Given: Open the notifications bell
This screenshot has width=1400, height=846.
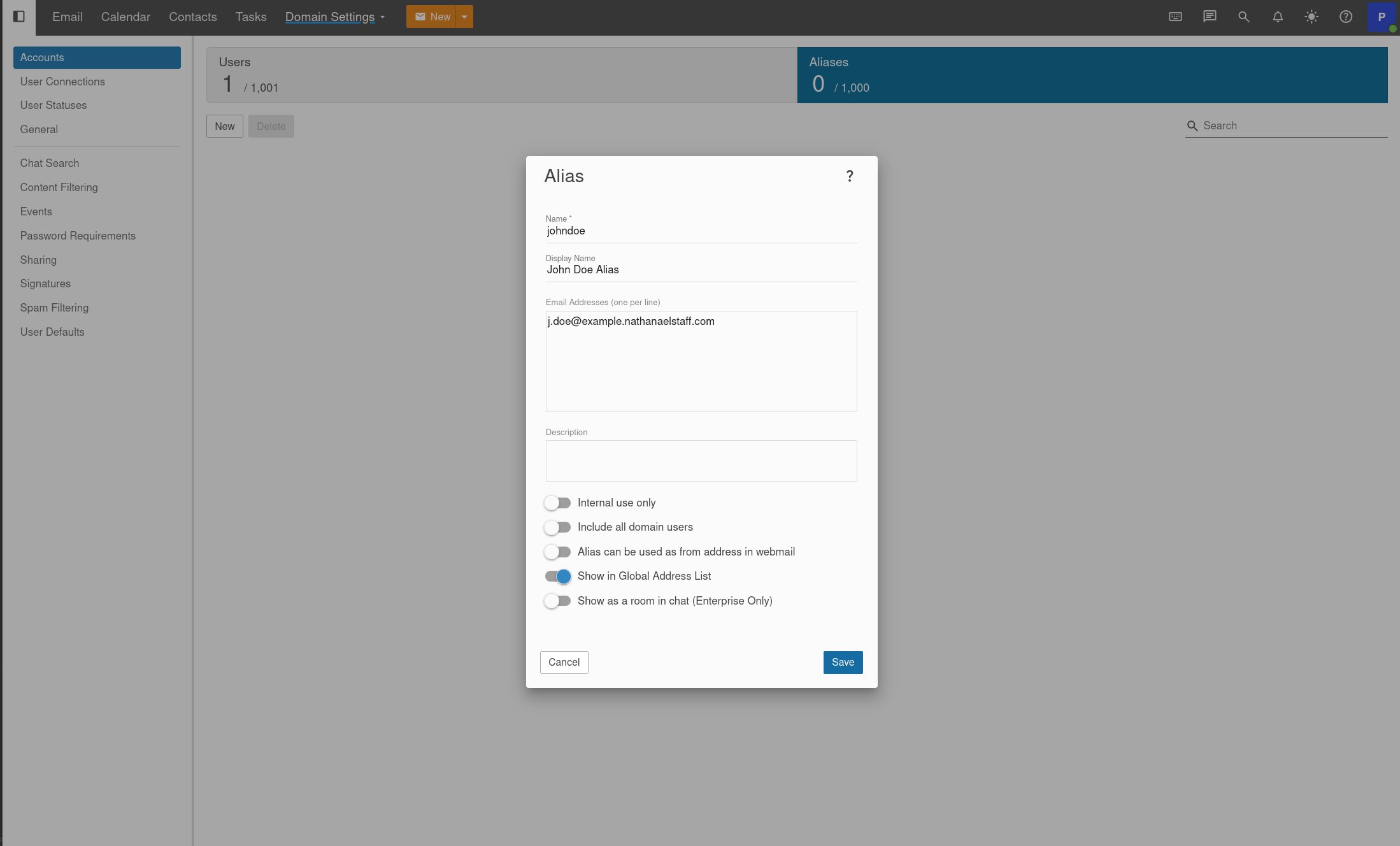Looking at the screenshot, I should tap(1277, 17).
